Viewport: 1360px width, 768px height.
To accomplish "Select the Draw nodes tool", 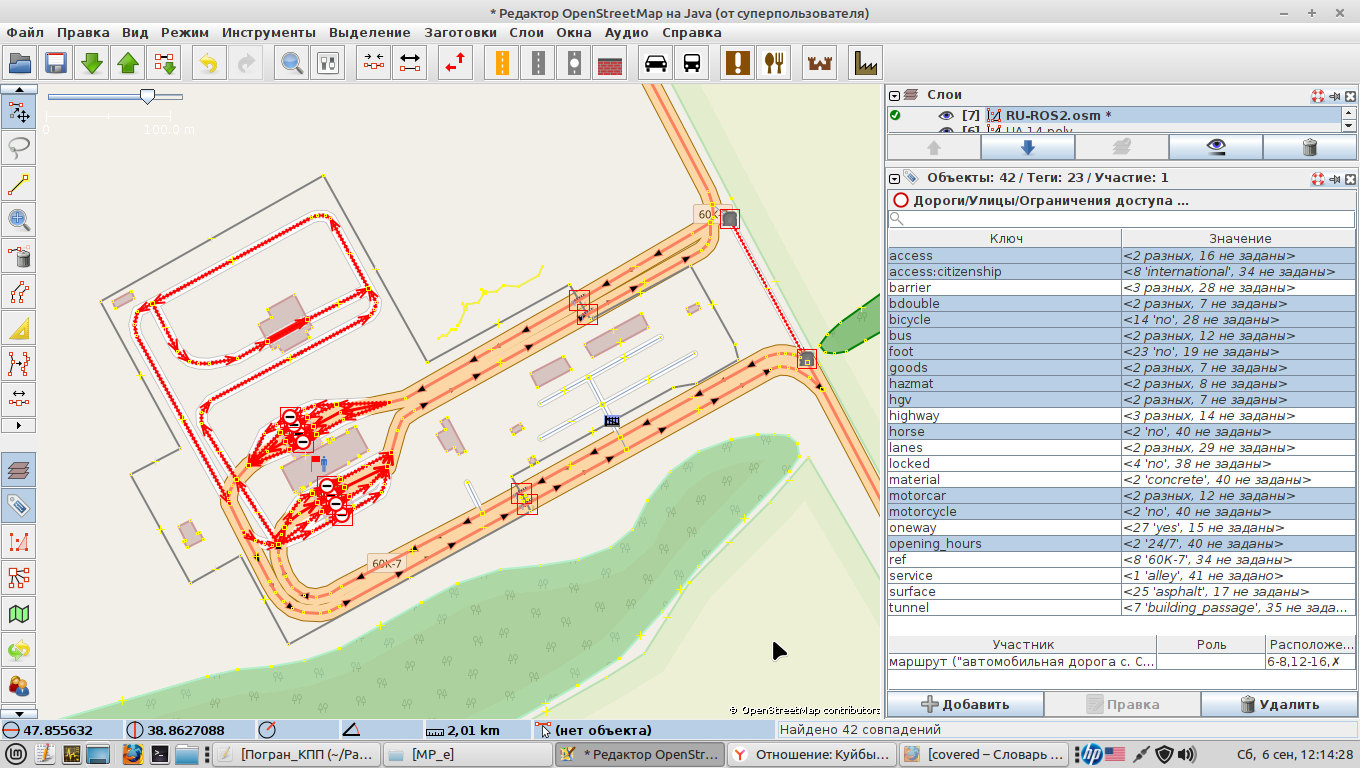I will 19,185.
